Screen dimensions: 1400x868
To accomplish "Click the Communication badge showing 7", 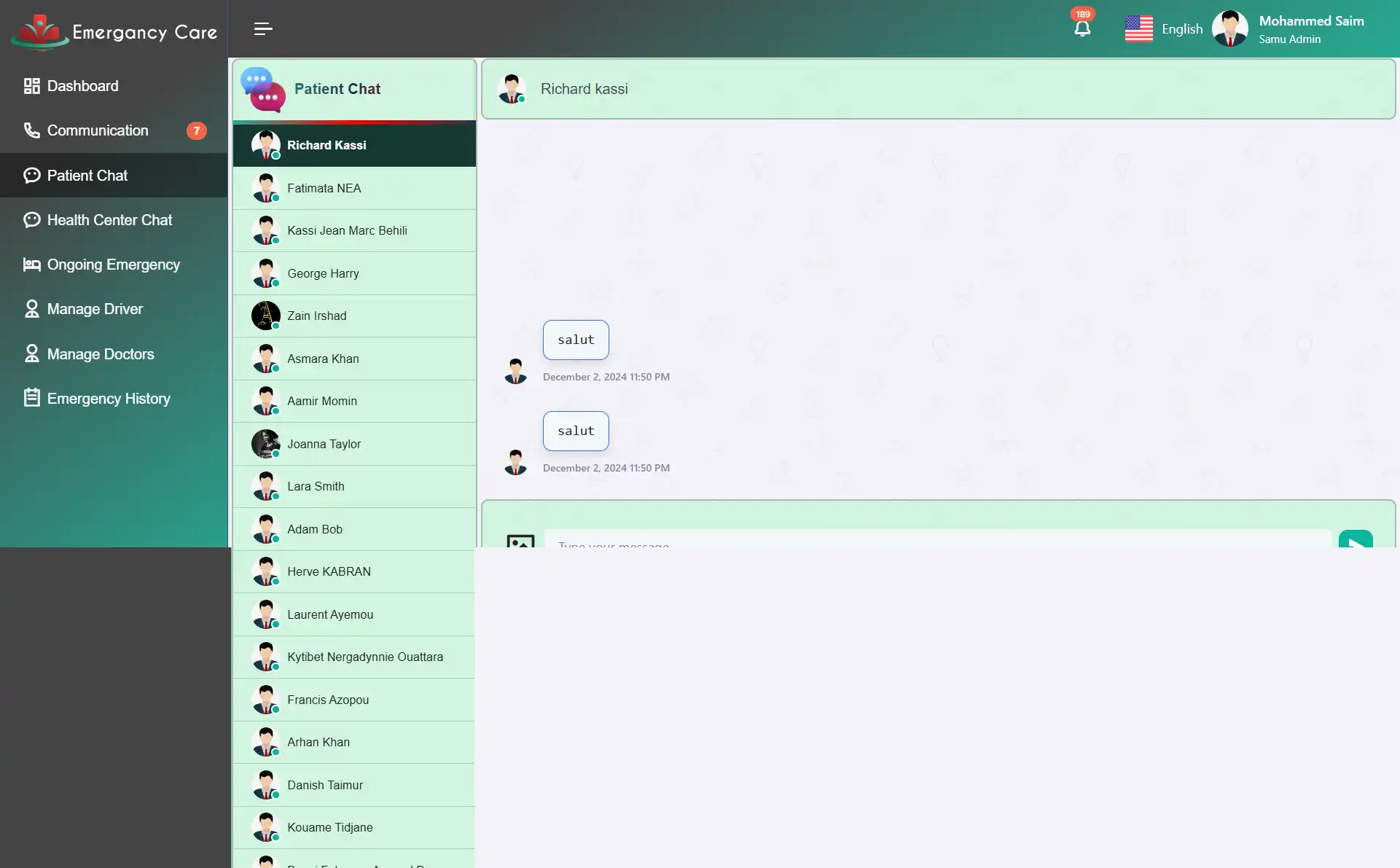I will tap(196, 130).
